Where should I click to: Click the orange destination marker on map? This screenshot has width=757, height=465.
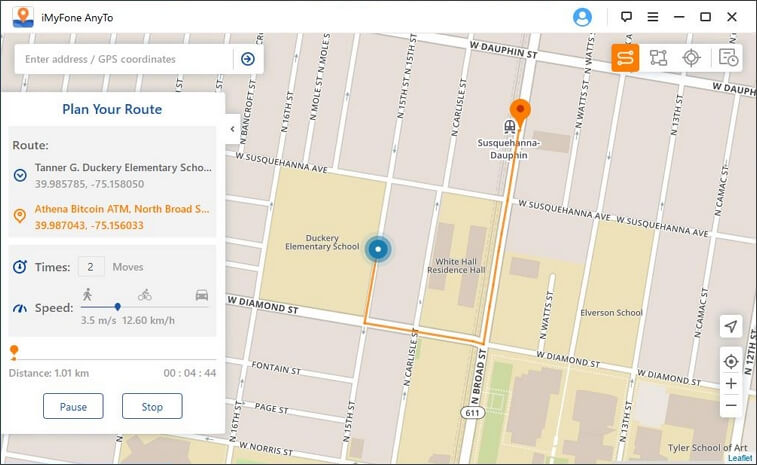coord(520,112)
